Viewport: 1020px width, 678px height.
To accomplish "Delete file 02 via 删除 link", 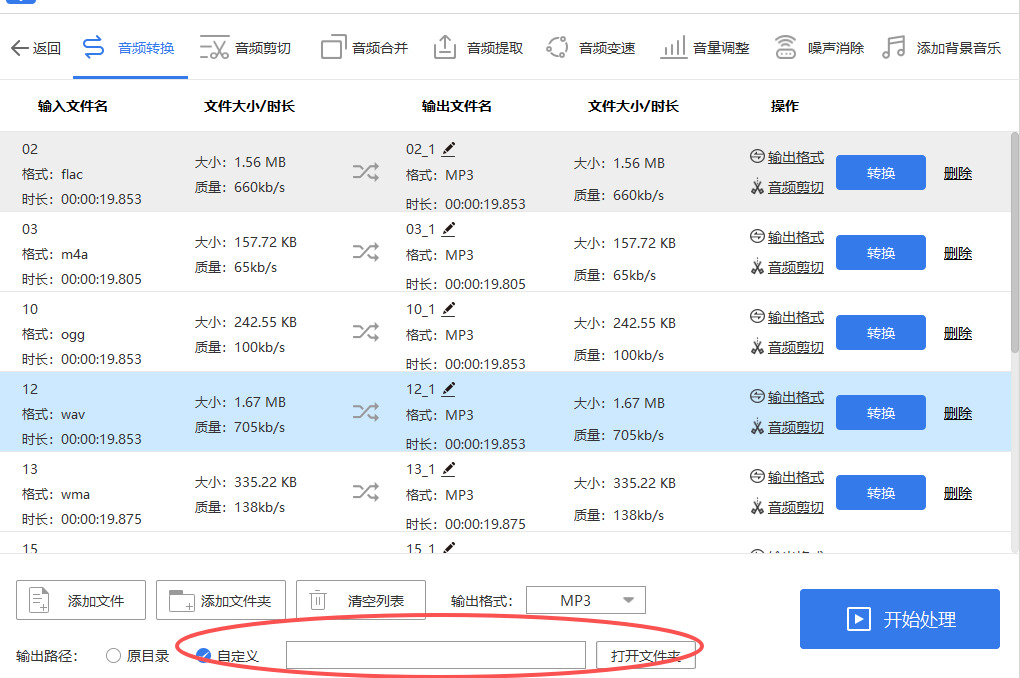I will (x=958, y=173).
